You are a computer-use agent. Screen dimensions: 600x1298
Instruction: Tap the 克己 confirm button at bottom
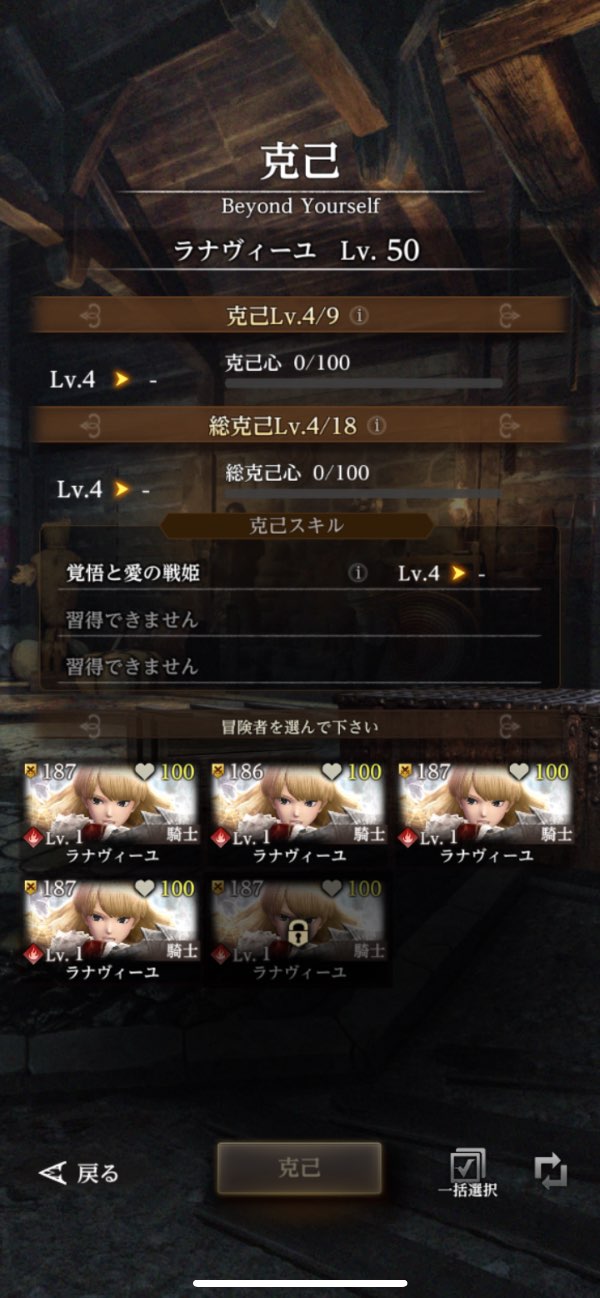pyautogui.click(x=299, y=1168)
